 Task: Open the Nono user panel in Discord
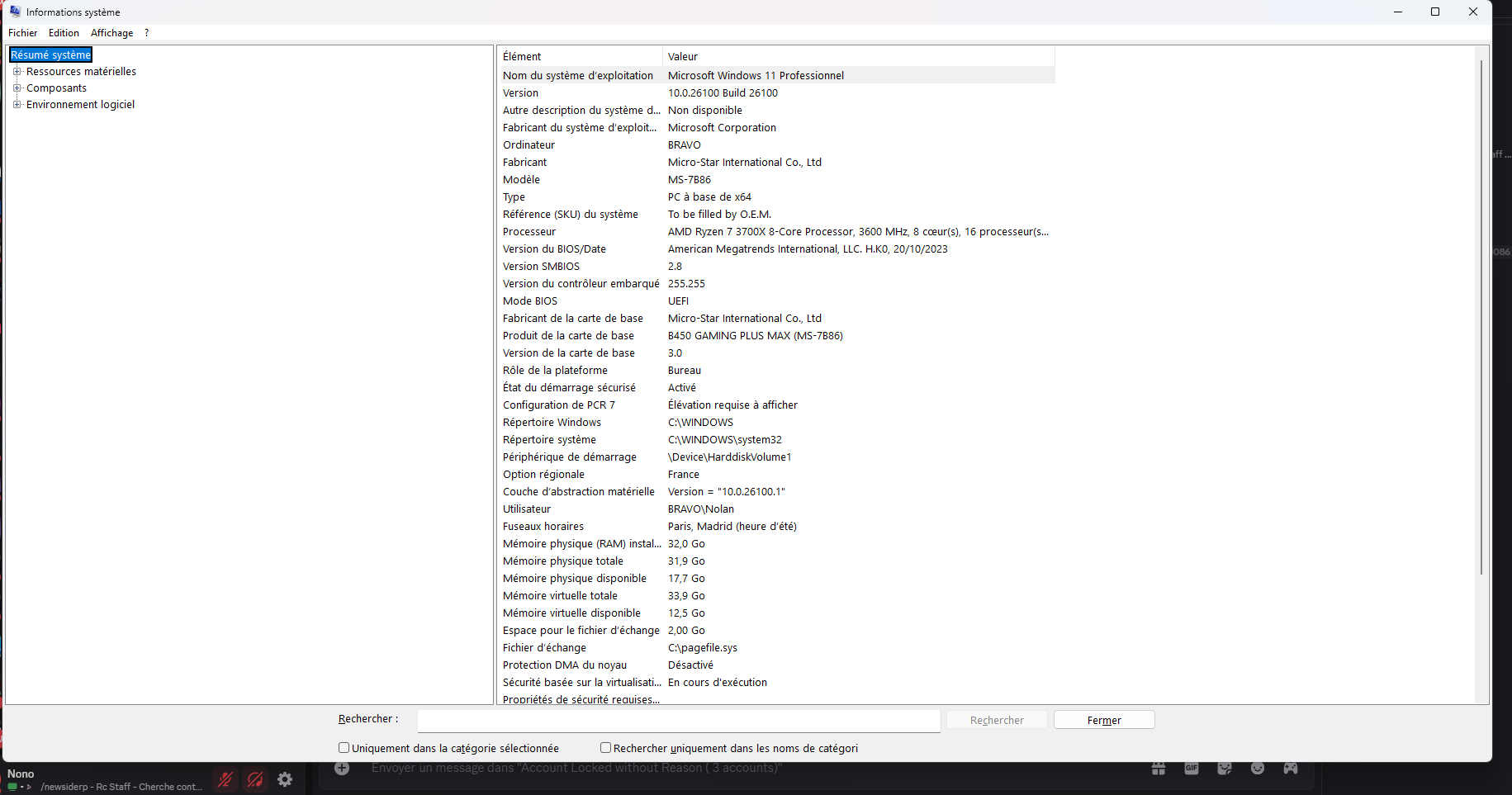coord(103,779)
